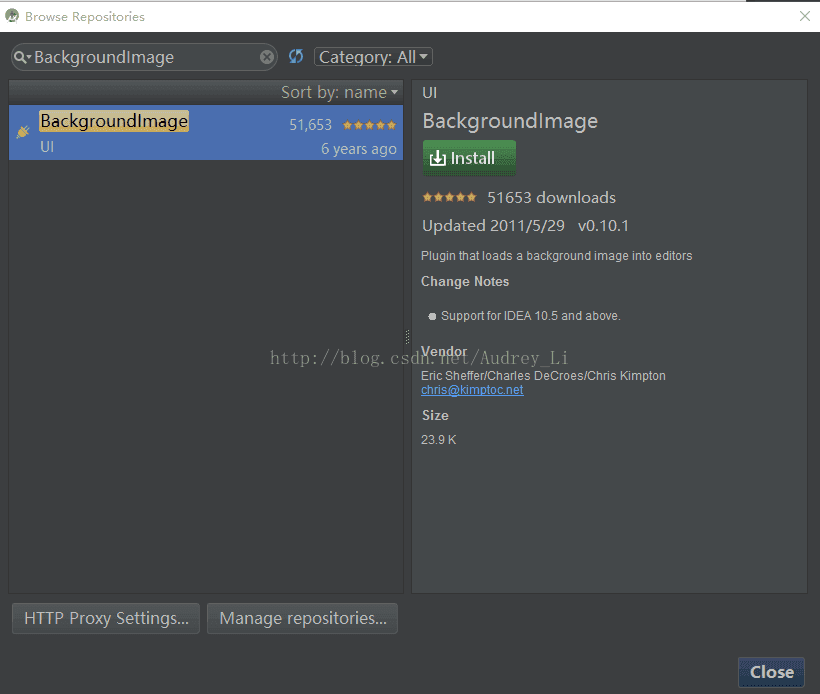Open Manage repositories dialog
This screenshot has height=694, width=820.
point(302,618)
